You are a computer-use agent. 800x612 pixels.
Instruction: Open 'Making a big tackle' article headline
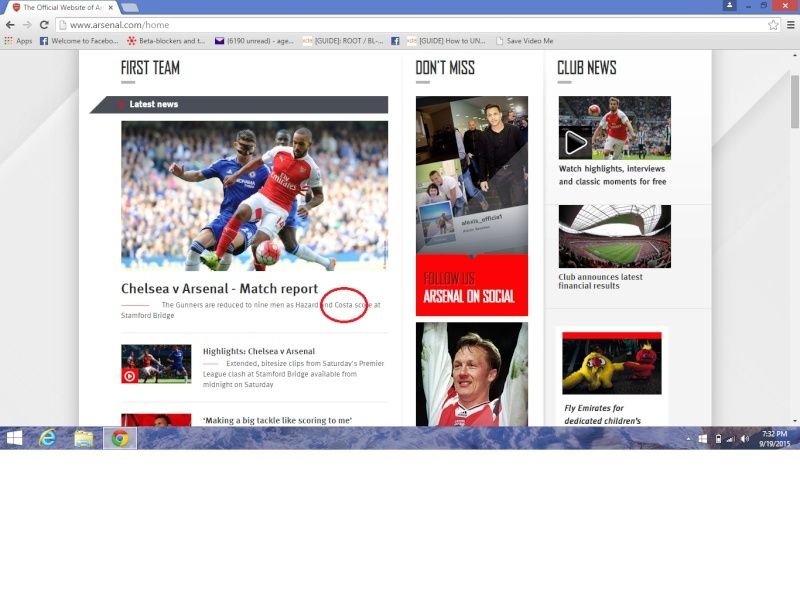pos(277,420)
